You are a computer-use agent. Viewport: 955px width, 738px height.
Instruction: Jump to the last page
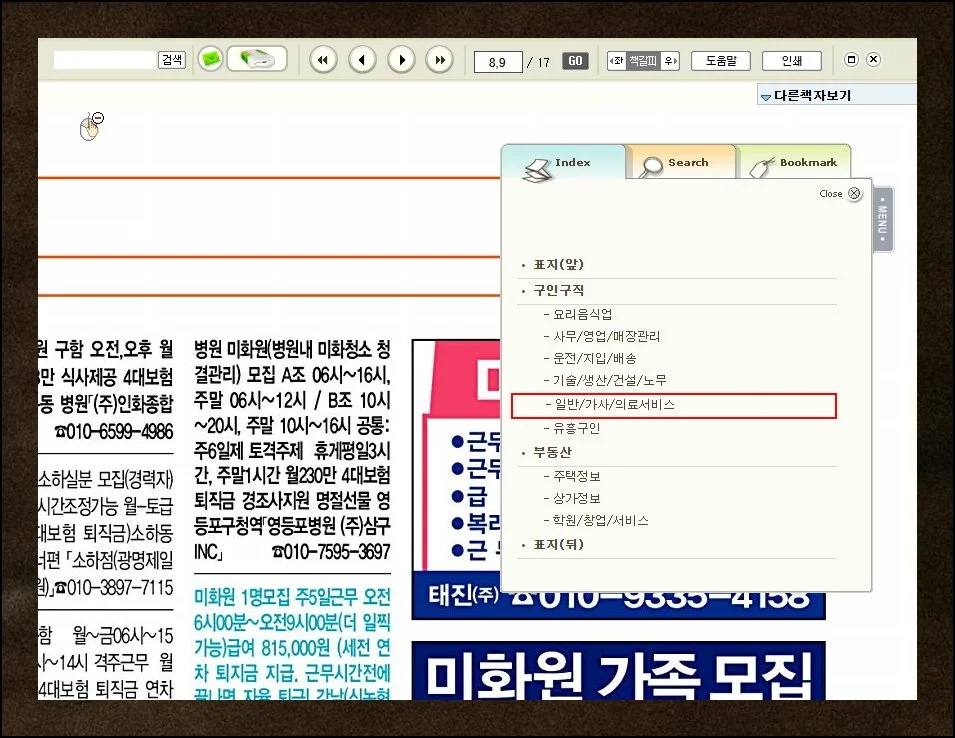pos(439,60)
